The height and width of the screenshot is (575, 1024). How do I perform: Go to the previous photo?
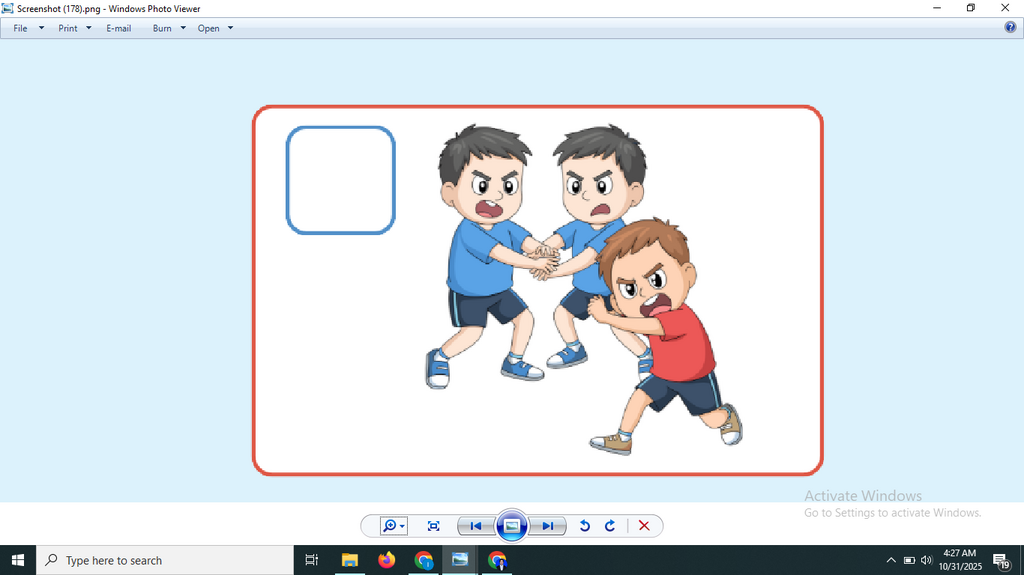point(475,526)
